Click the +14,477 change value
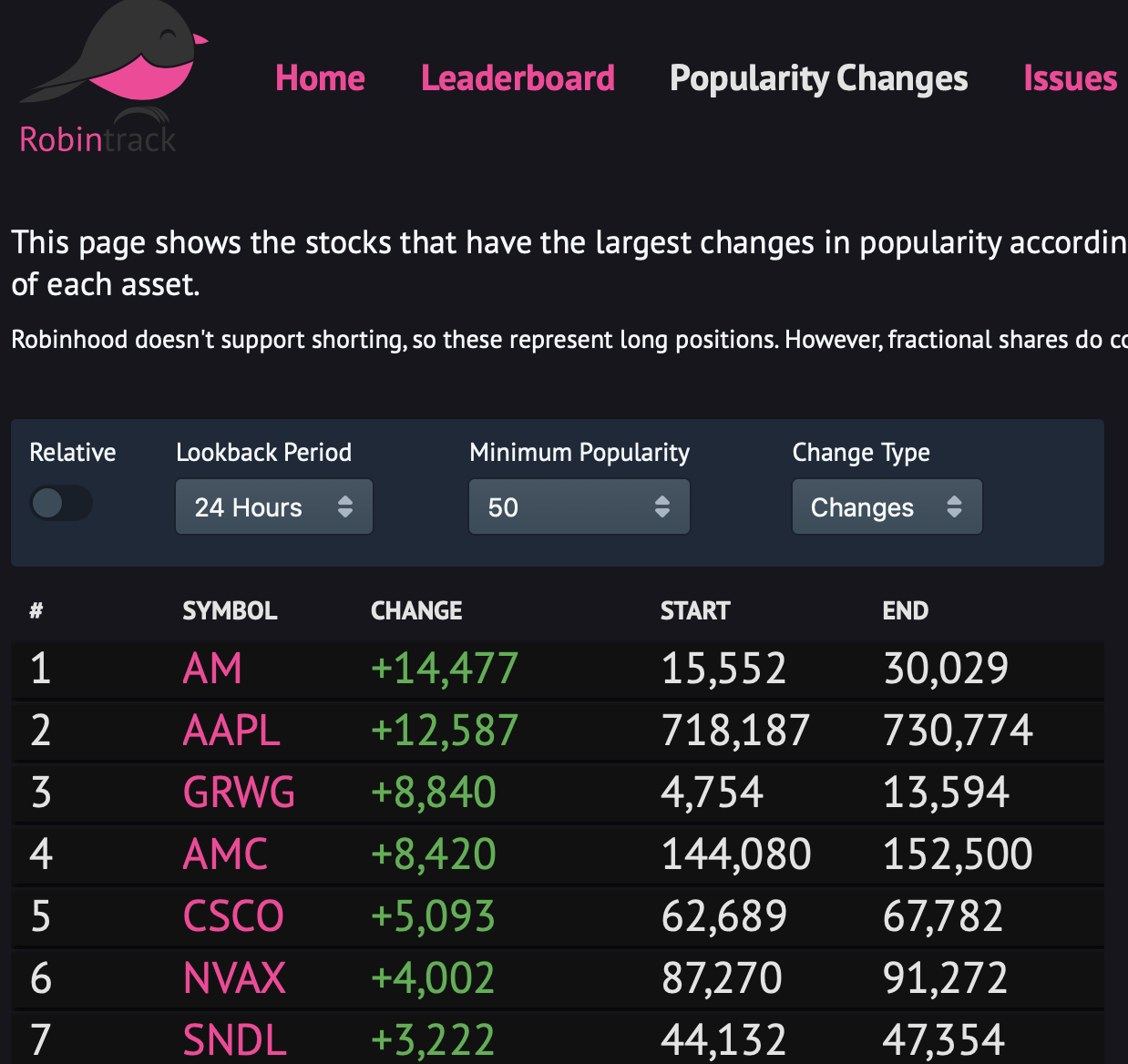 point(445,669)
